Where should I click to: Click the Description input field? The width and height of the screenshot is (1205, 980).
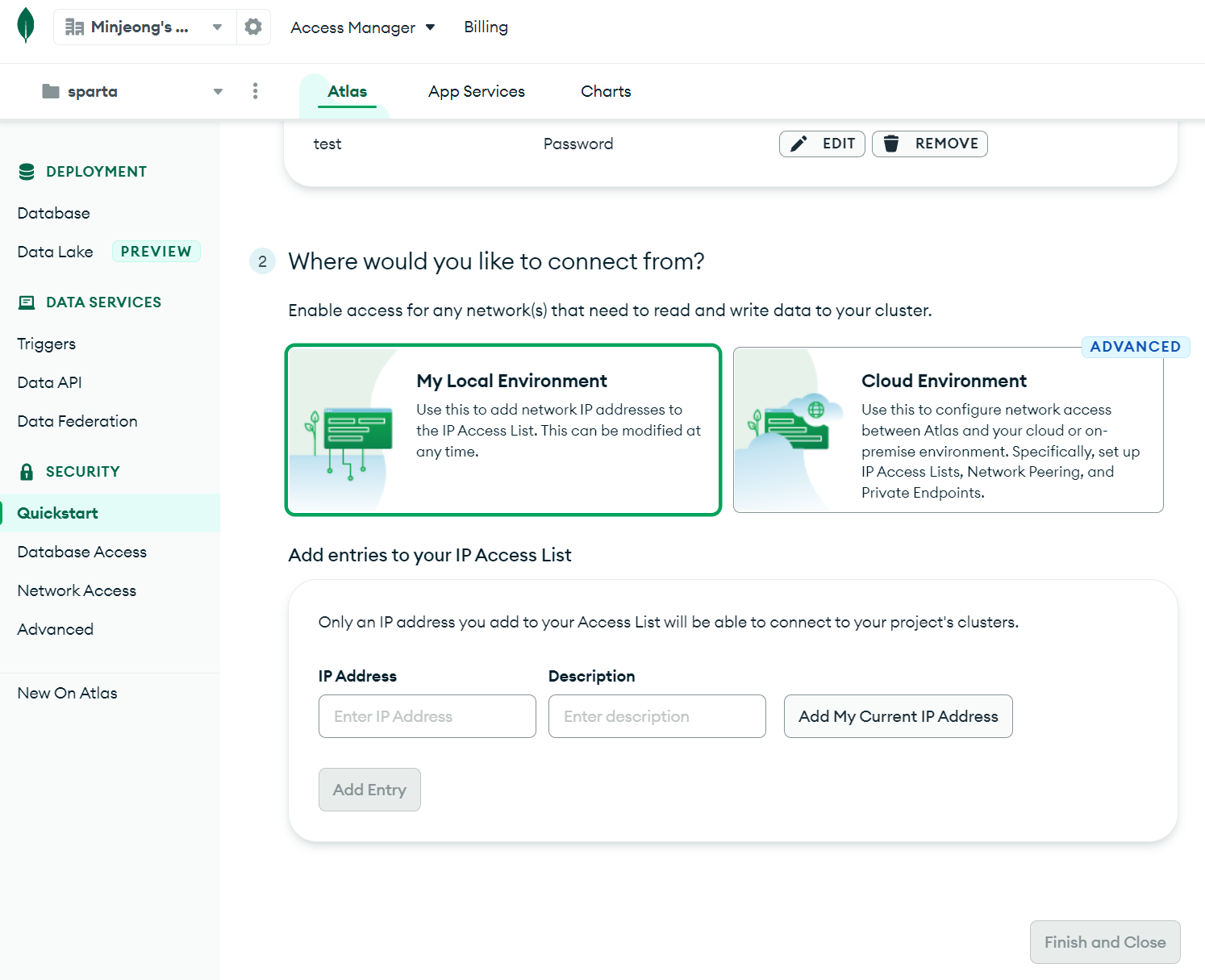pos(657,716)
